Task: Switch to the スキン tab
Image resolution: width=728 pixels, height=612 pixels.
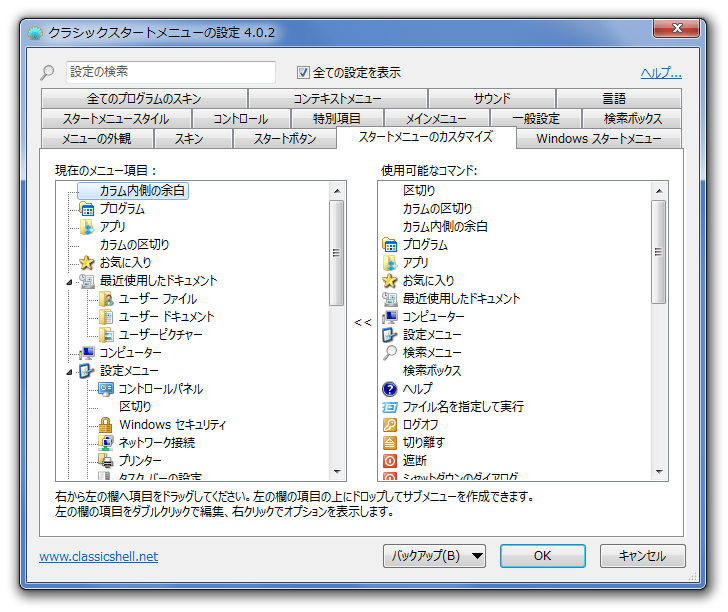Action: pos(193,138)
